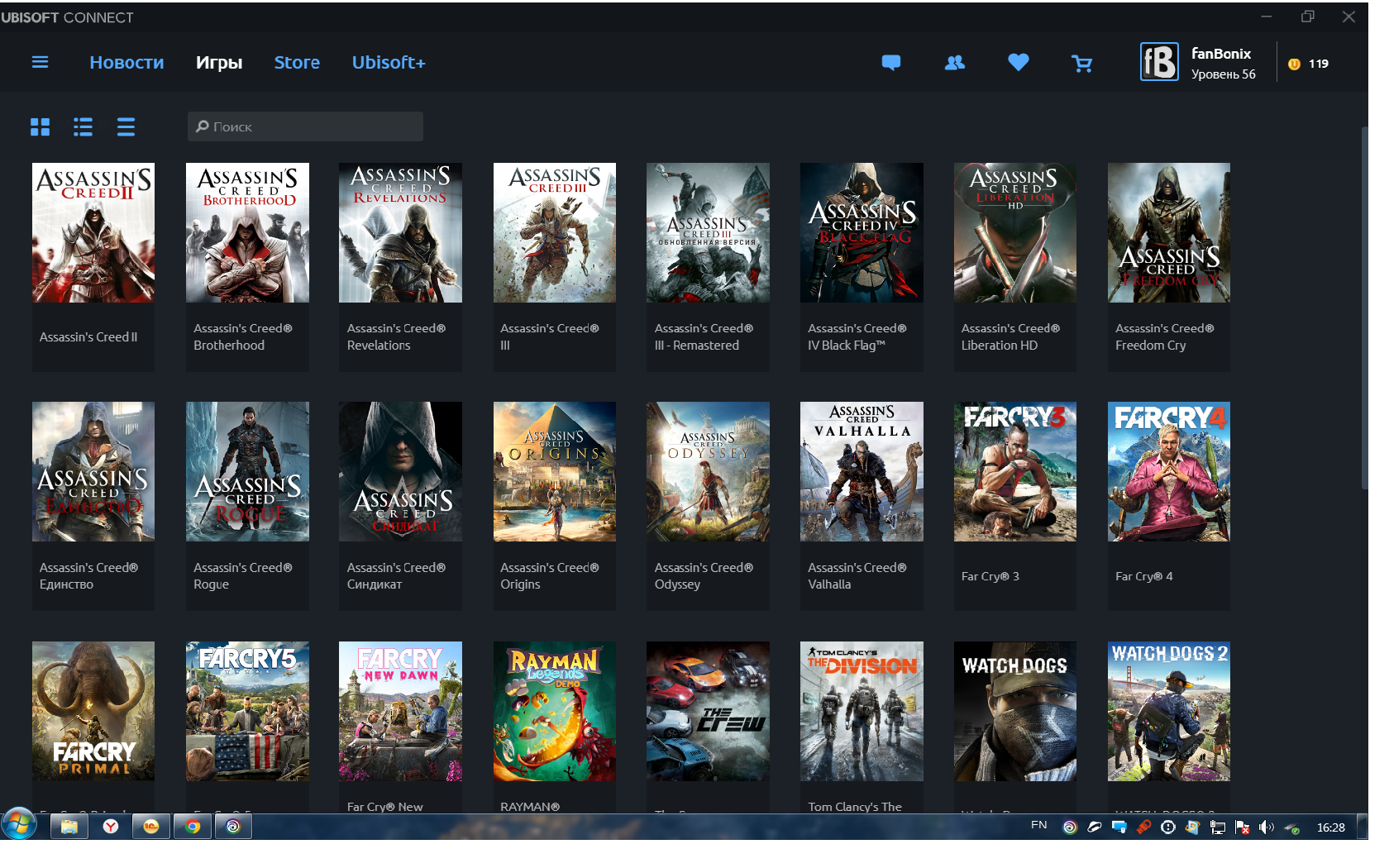Click the volume speaker tray icon
The width and height of the screenshot is (1389, 868).
(1266, 827)
